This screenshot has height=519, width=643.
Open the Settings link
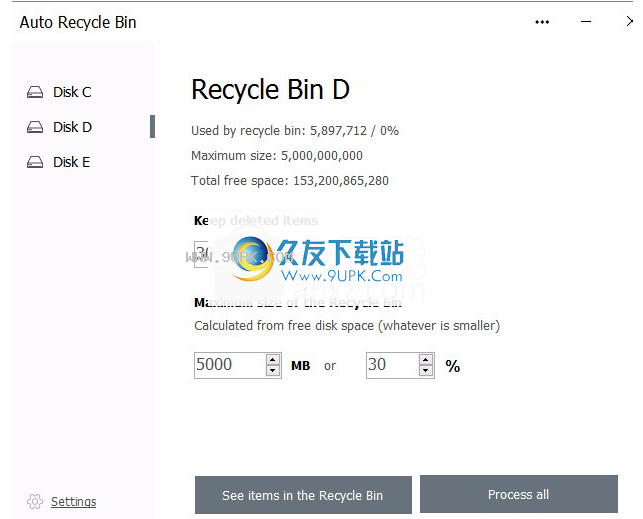pyautogui.click(x=73, y=501)
